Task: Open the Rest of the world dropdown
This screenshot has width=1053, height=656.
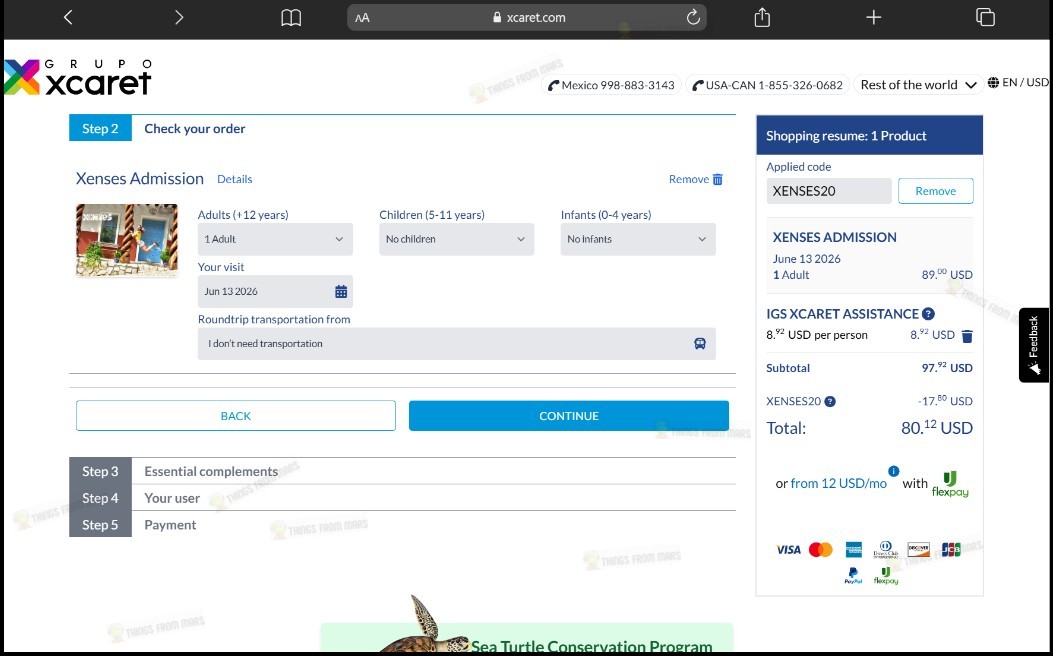Action: click(x=918, y=85)
